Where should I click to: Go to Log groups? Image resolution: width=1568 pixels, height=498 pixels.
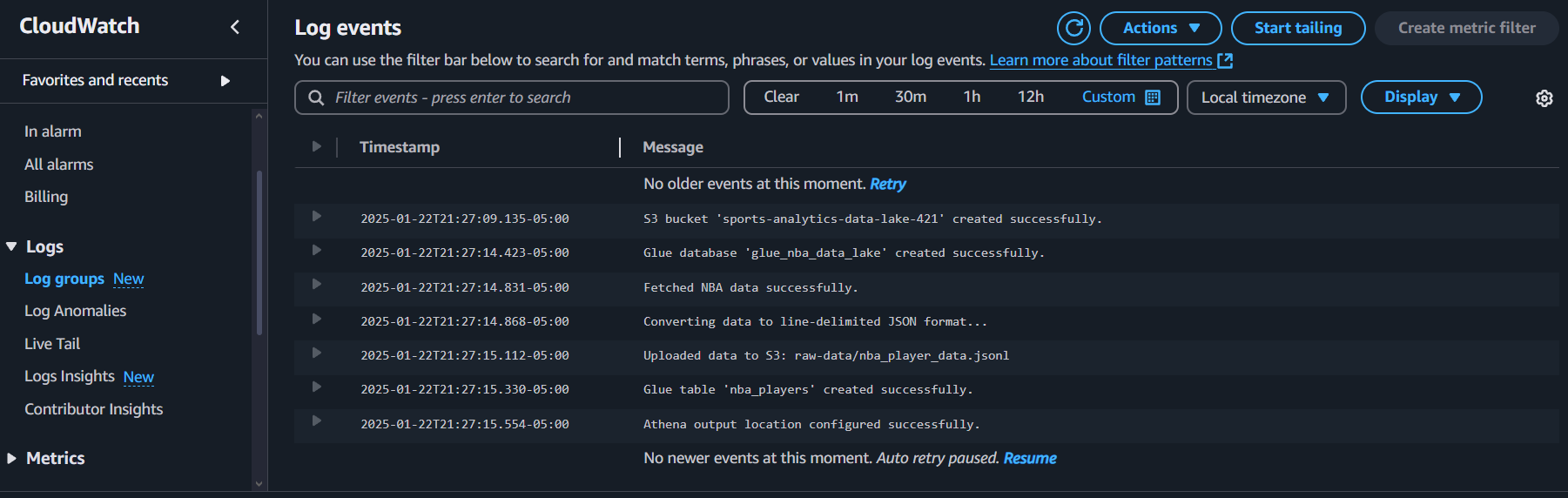click(x=64, y=279)
